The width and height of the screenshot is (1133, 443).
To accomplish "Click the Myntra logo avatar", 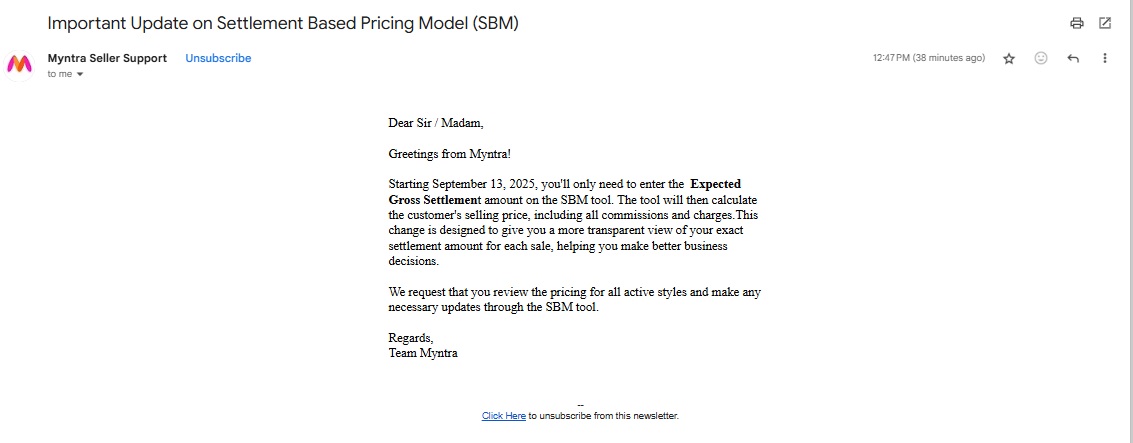I will point(20,64).
